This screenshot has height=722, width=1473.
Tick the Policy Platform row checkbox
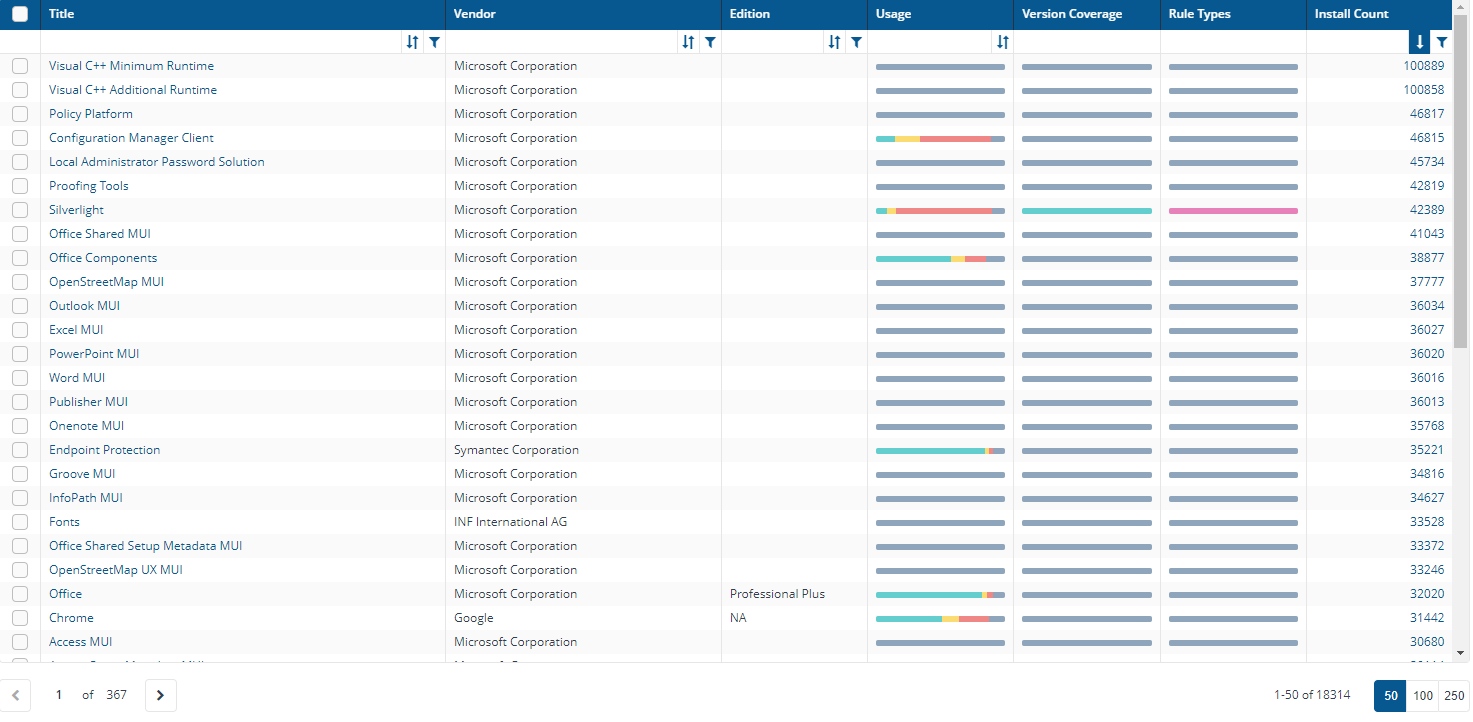20,114
